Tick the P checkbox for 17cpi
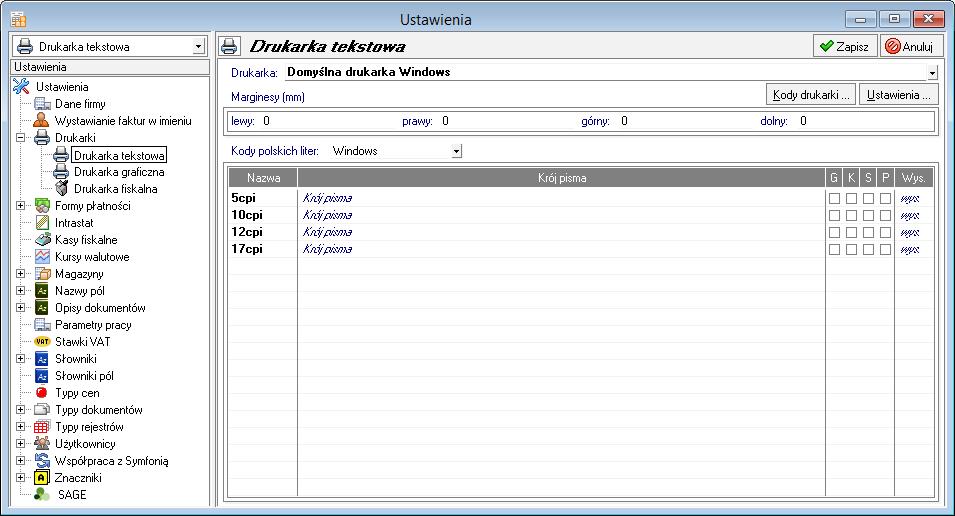 coord(886,250)
